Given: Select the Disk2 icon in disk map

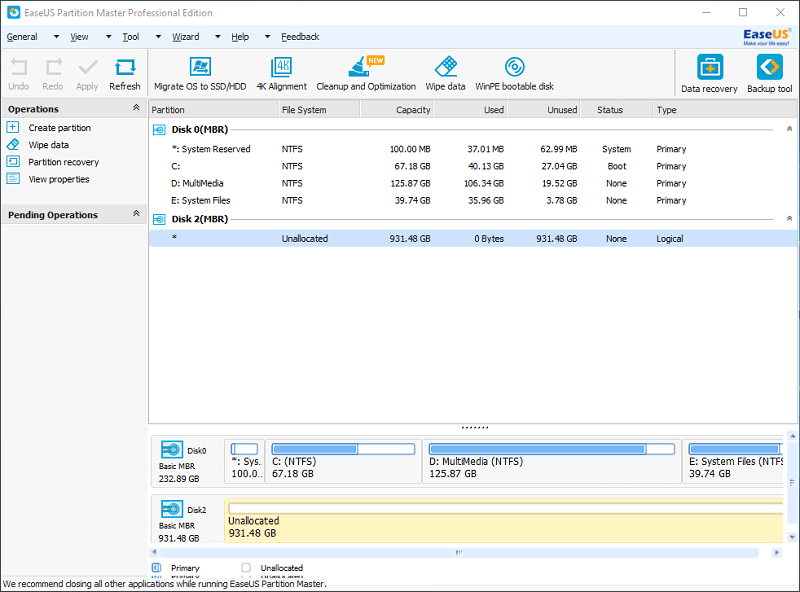Looking at the screenshot, I should coord(172,509).
